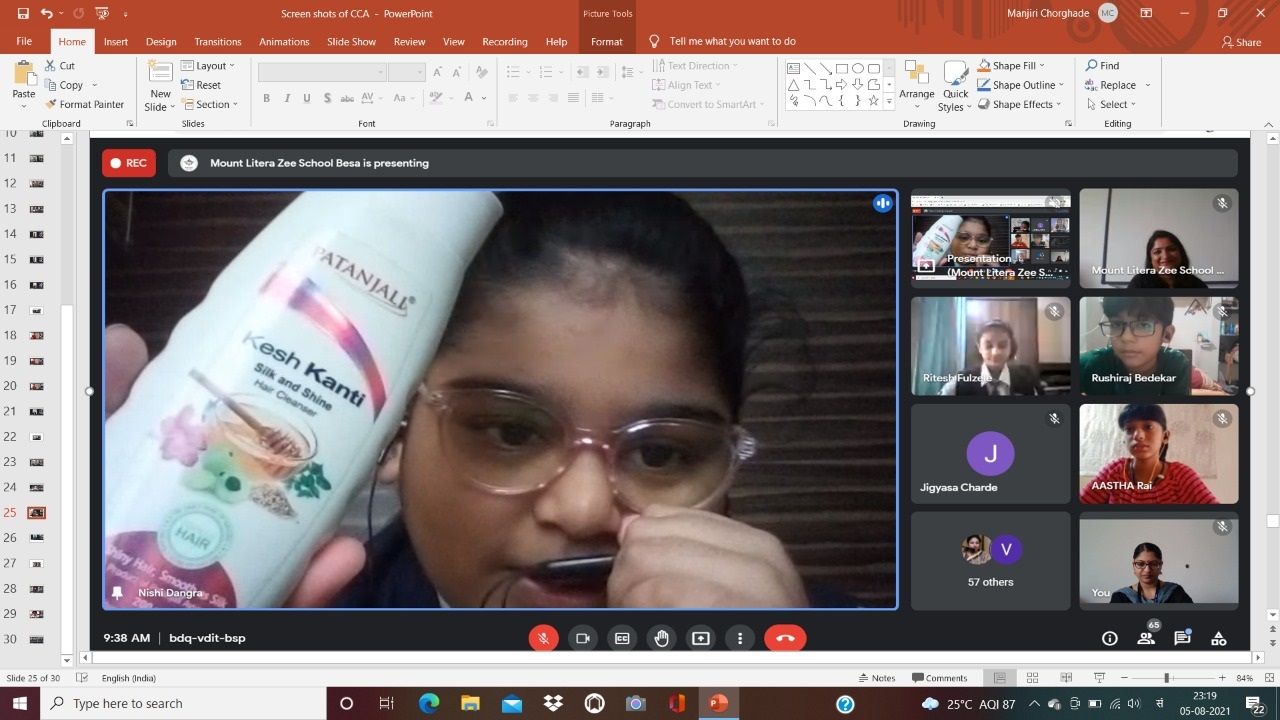This screenshot has height=720, width=1280.
Task: Pick the rectangle shape in the shapes gallery
Action: (x=841, y=68)
